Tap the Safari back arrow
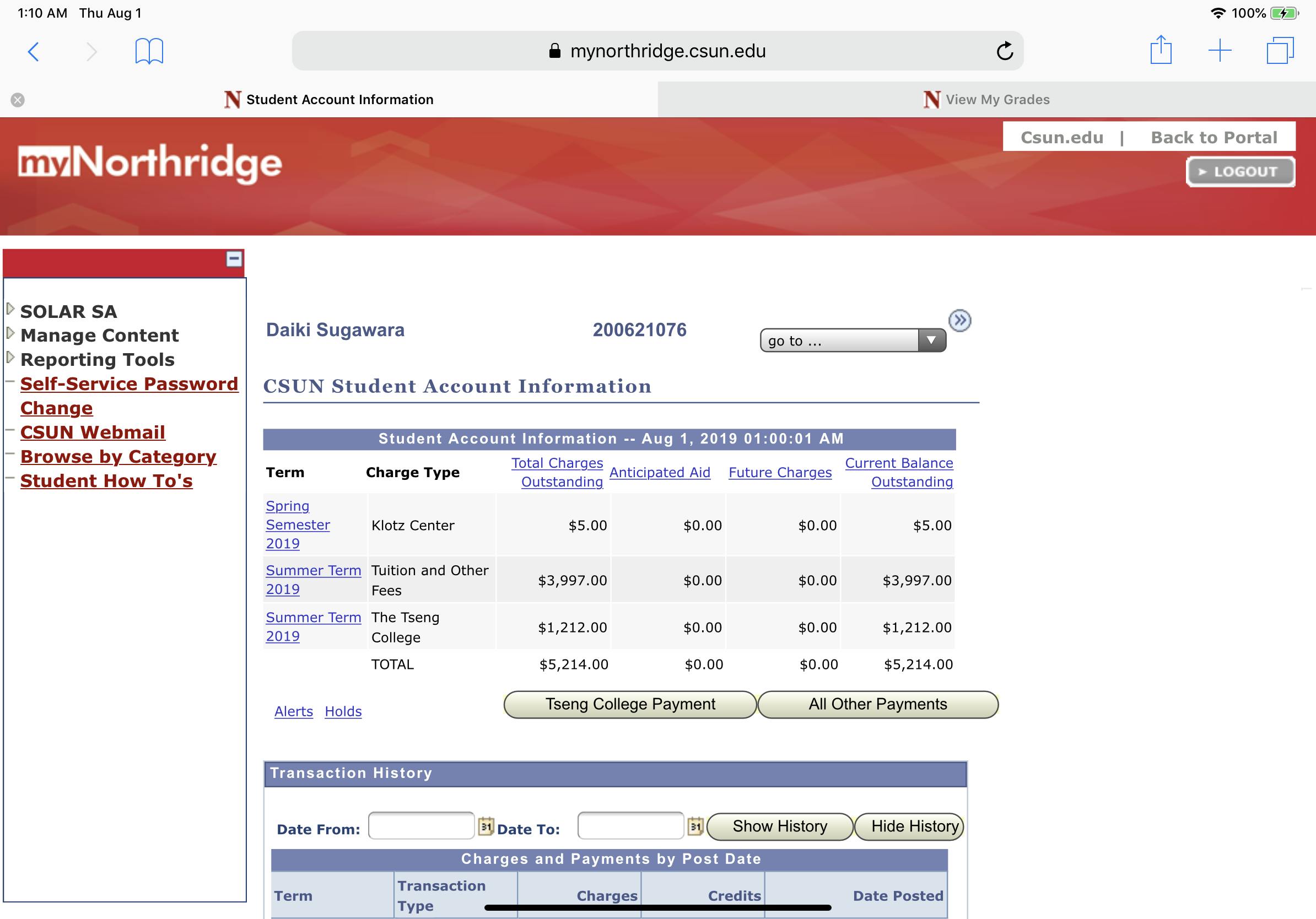Viewport: 1316px width, 919px height. tap(34, 52)
